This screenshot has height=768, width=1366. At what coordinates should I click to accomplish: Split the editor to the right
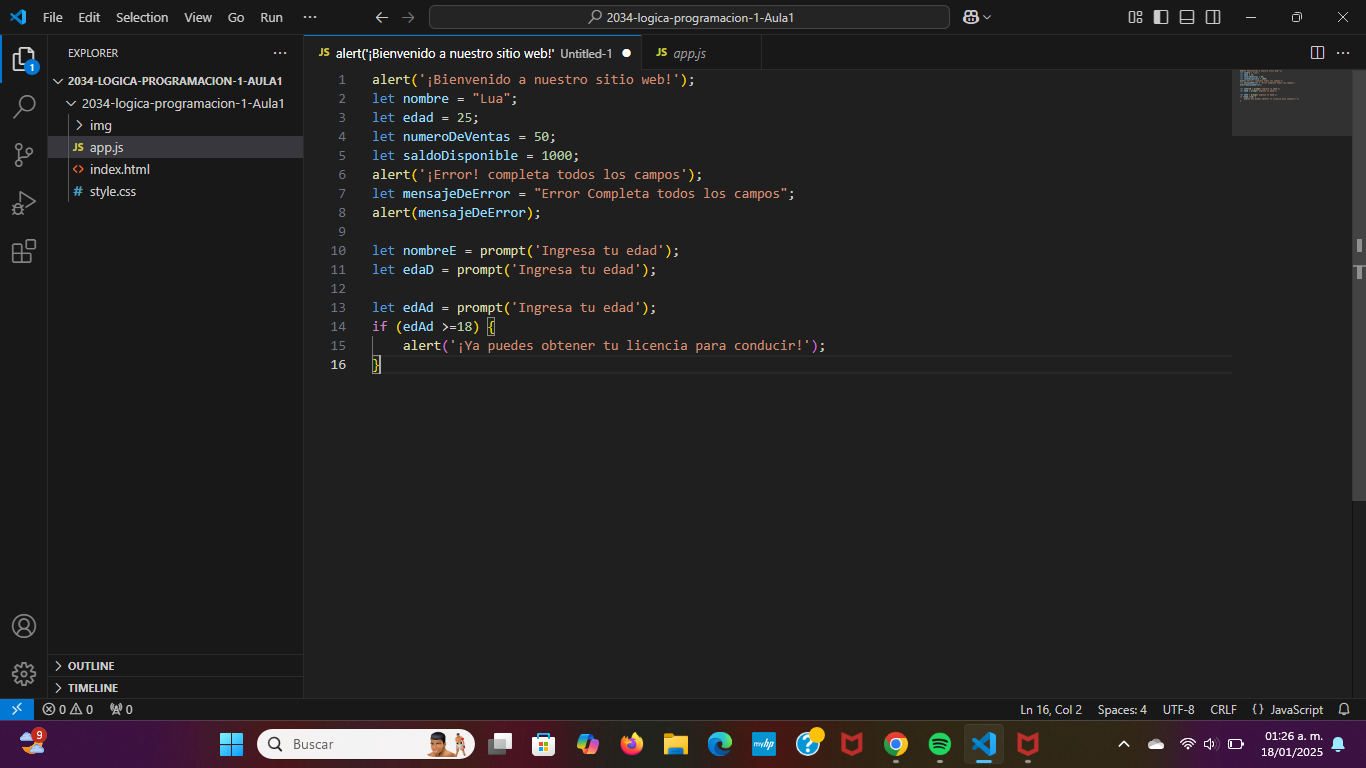pos(1317,52)
